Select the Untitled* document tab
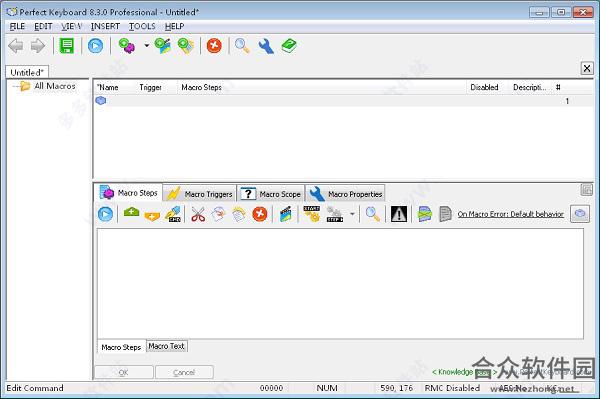The height and width of the screenshot is (399, 600). pyautogui.click(x=27, y=72)
